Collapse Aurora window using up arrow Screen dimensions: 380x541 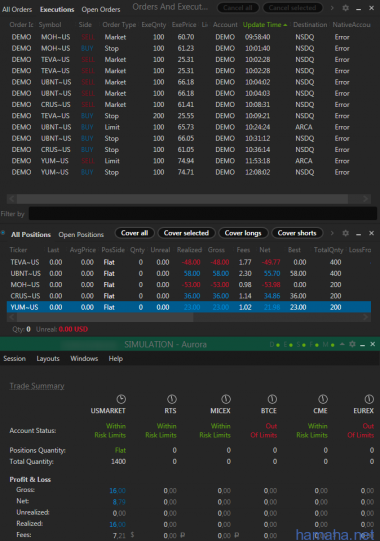(342, 344)
